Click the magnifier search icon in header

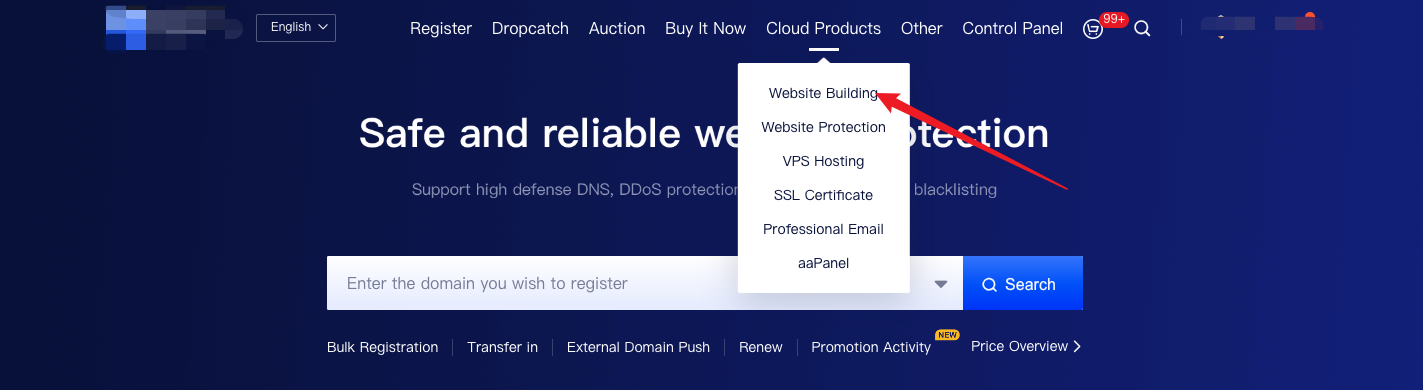[x=1142, y=29]
